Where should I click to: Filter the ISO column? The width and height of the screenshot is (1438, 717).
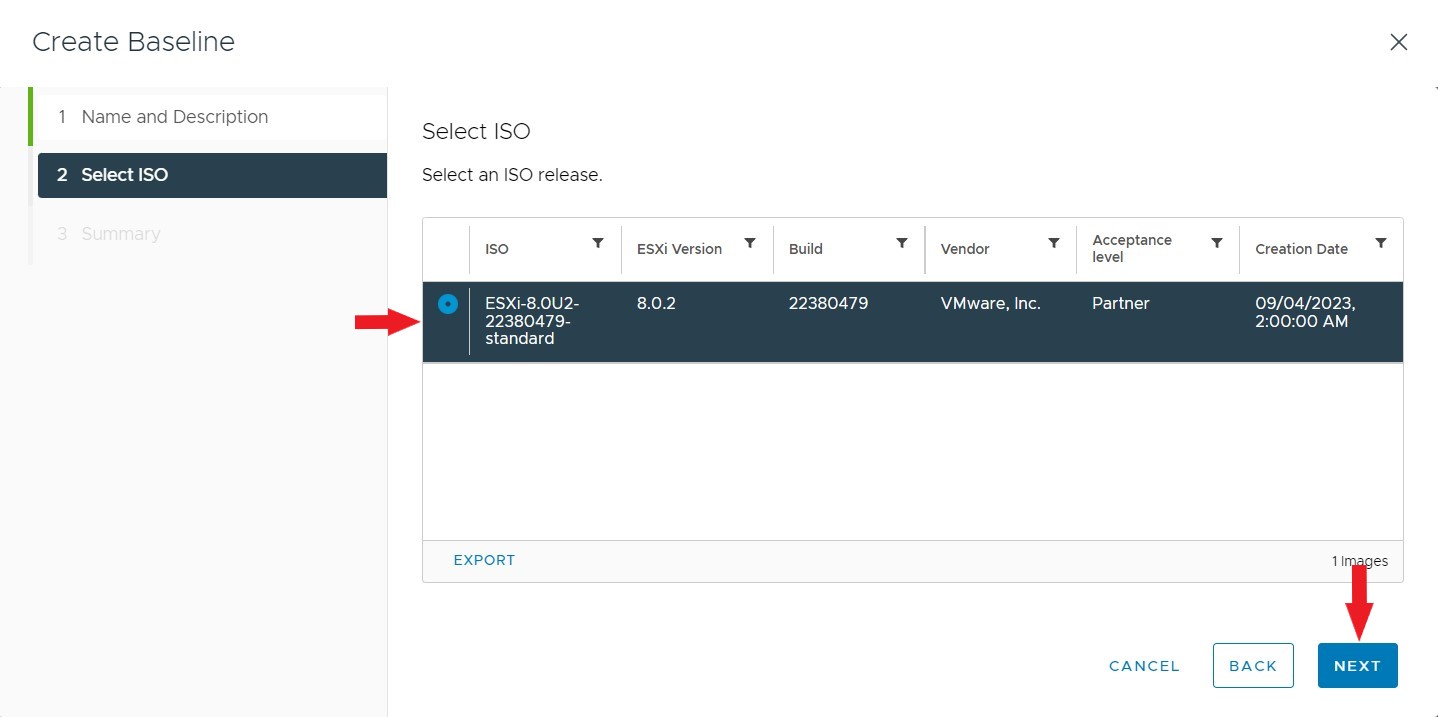click(598, 243)
